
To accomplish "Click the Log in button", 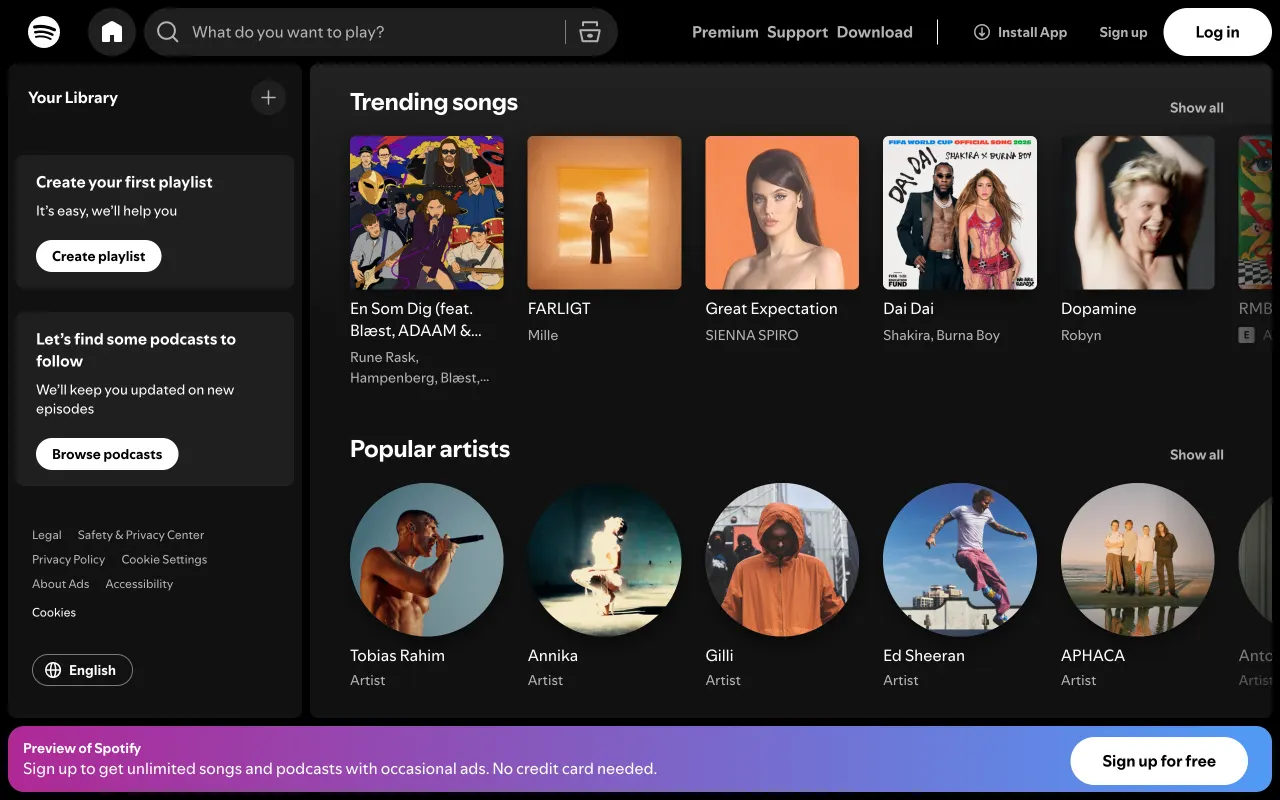I will point(1217,32).
